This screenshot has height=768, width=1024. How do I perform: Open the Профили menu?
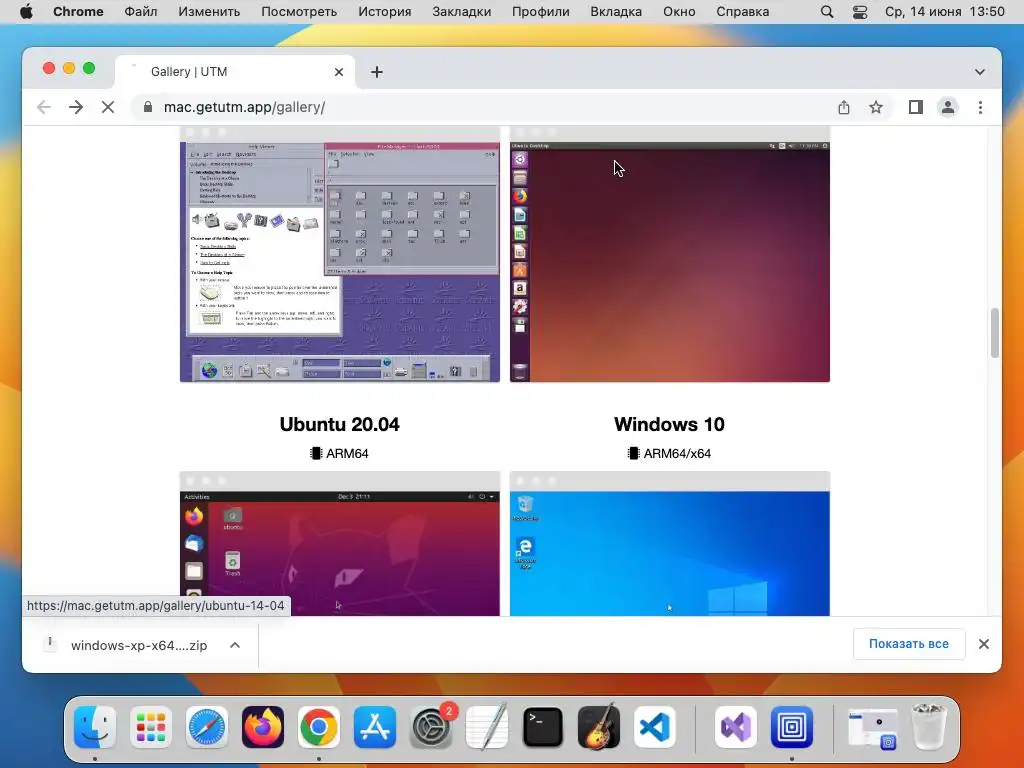pos(541,12)
